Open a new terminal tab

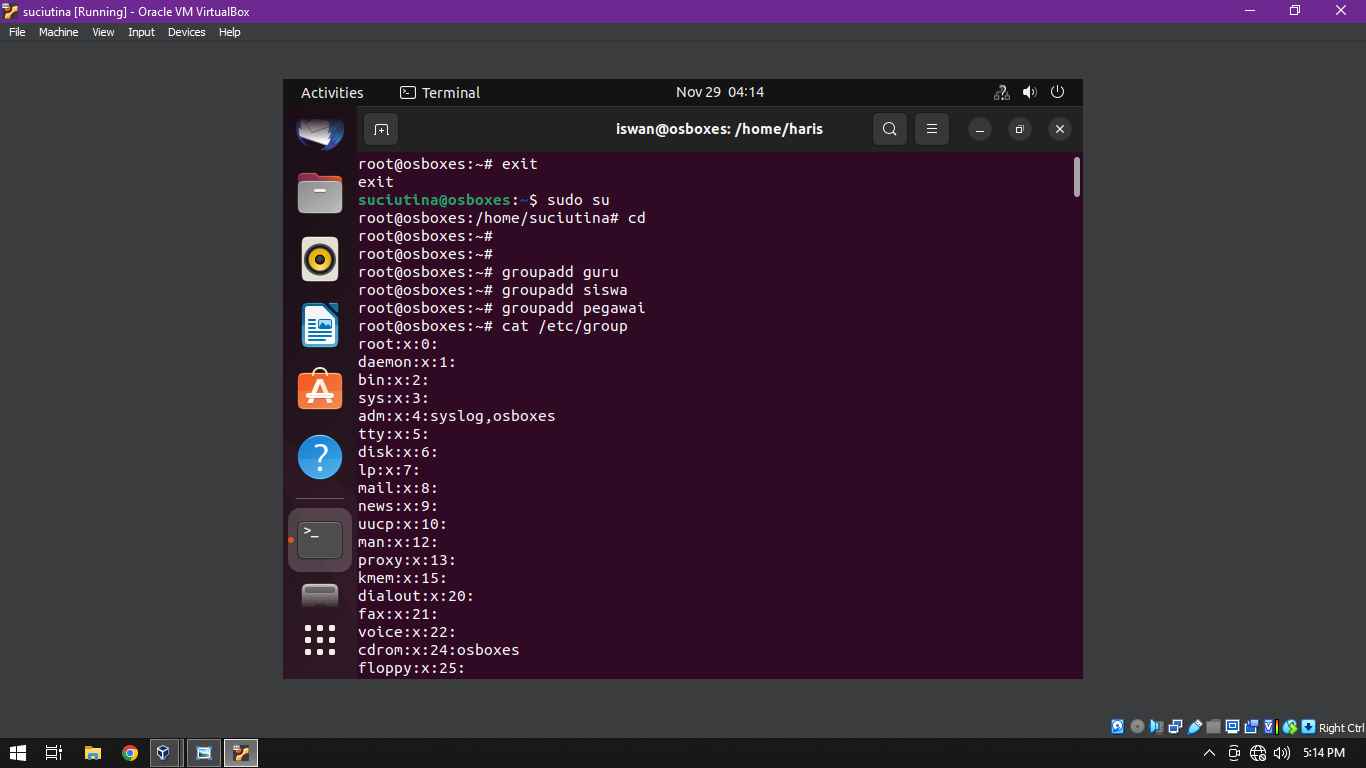click(x=381, y=129)
